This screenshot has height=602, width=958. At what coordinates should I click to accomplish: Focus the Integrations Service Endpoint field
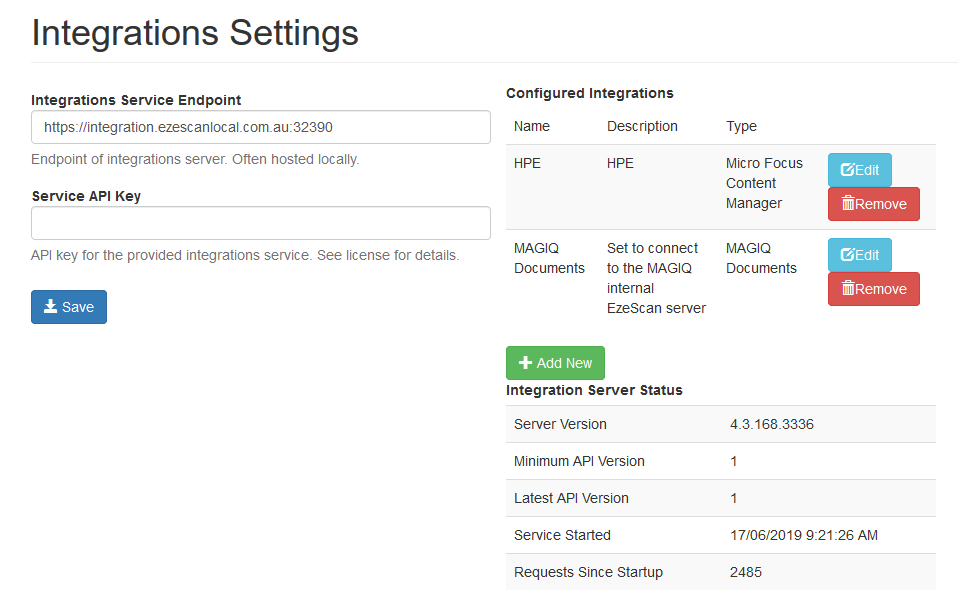click(260, 127)
